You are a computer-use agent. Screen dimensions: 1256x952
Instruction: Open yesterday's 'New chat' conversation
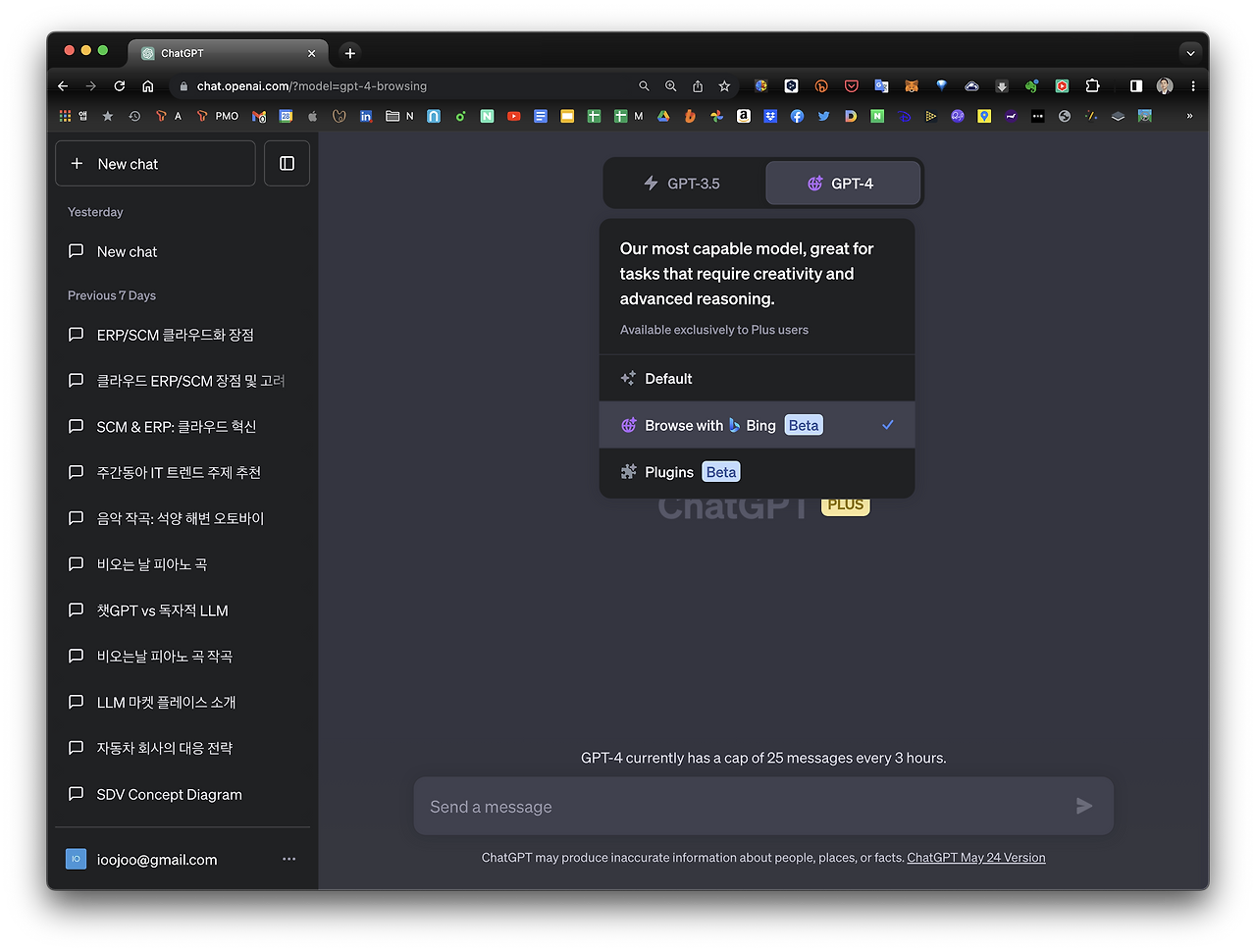(x=183, y=251)
